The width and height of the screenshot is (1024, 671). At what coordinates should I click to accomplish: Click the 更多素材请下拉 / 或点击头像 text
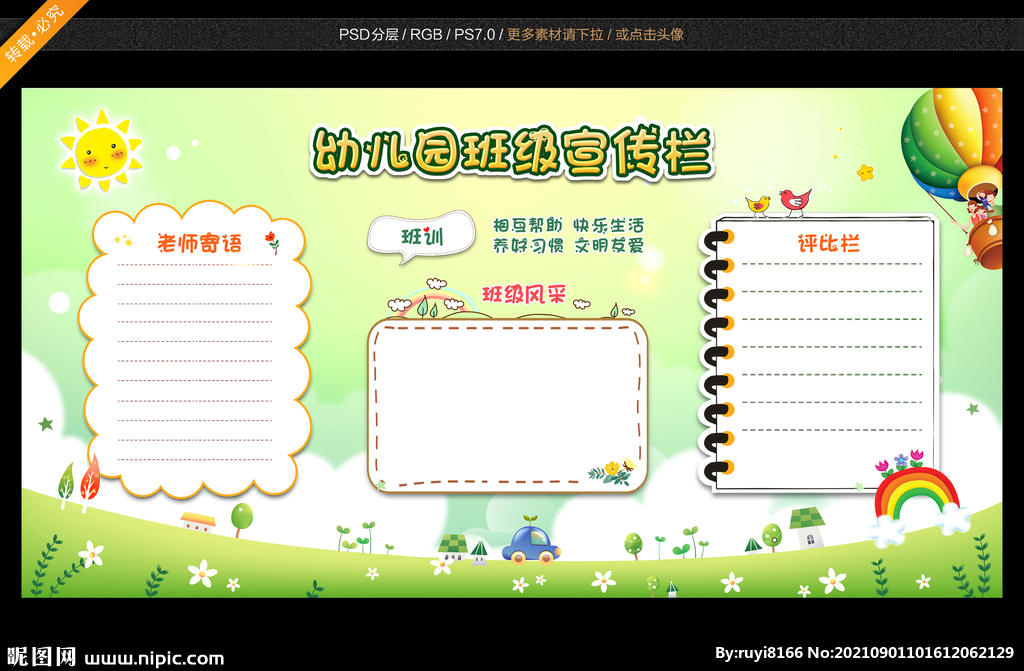click(595, 35)
